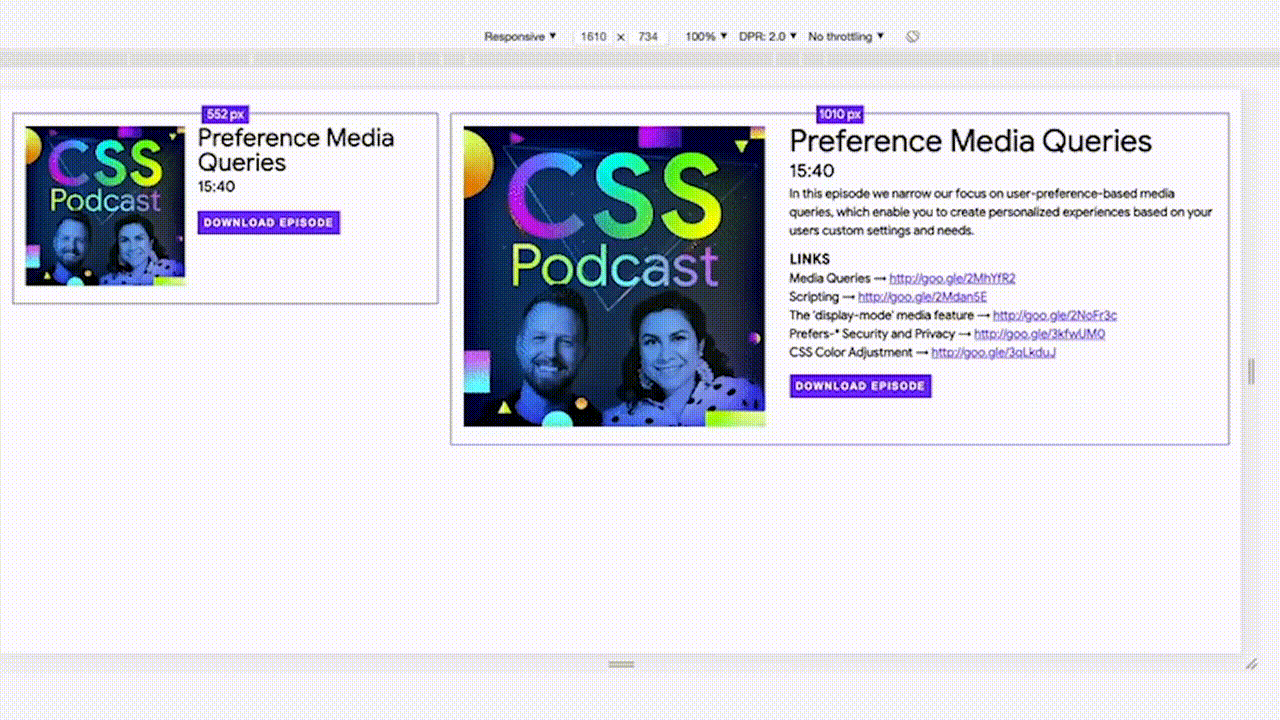
Task: Click the 'In this episode we narrow' description
Action: point(1001,212)
